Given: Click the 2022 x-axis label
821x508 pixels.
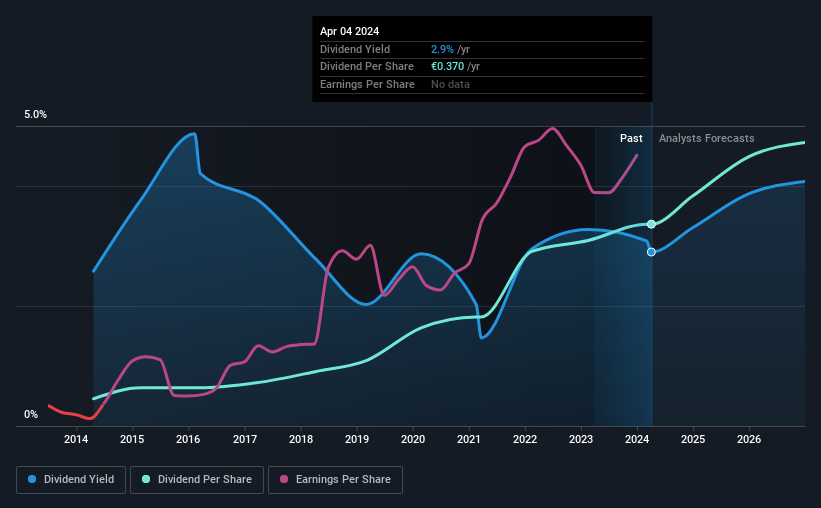Looking at the screenshot, I should 525,439.
